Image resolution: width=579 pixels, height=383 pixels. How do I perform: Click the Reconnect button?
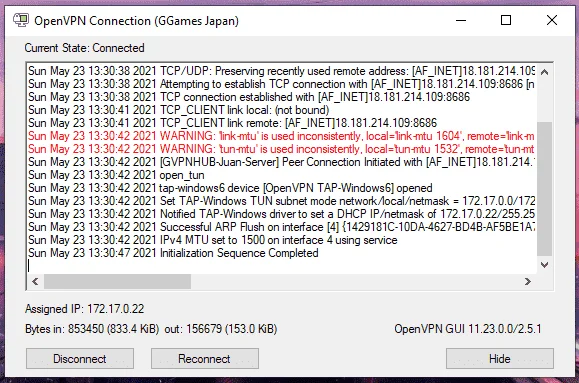pyautogui.click(x=205, y=358)
